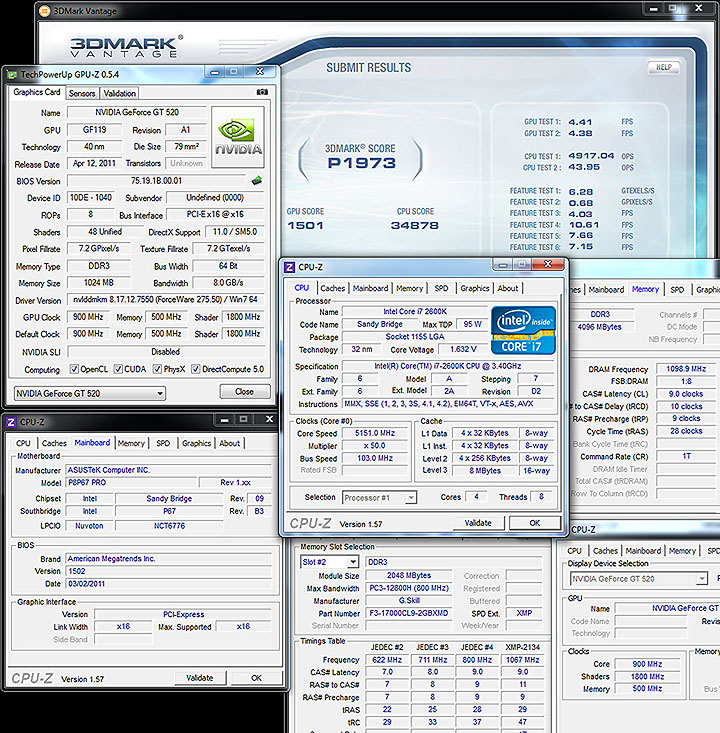This screenshot has height=733, width=720.
Task: Click the GPU-Z title bar app icon
Action: click(12, 74)
